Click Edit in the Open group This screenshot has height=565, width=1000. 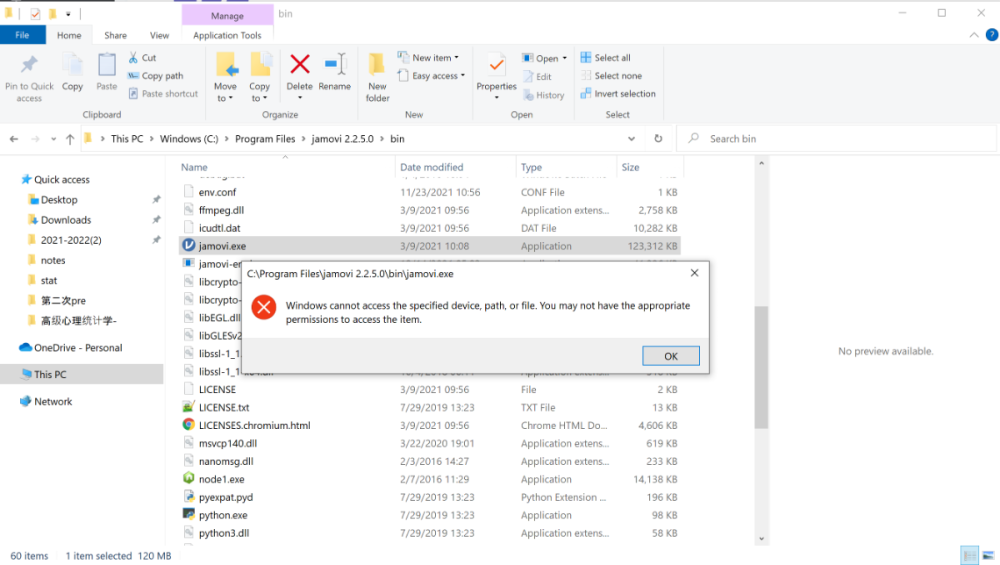[x=537, y=77]
